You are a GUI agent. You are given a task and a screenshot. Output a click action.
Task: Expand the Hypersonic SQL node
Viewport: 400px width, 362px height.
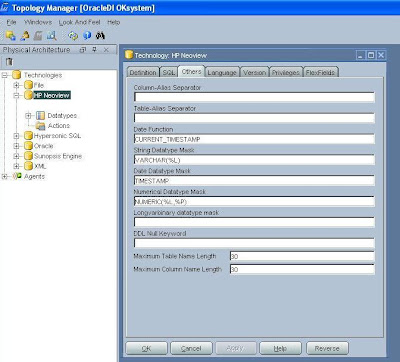point(16,136)
